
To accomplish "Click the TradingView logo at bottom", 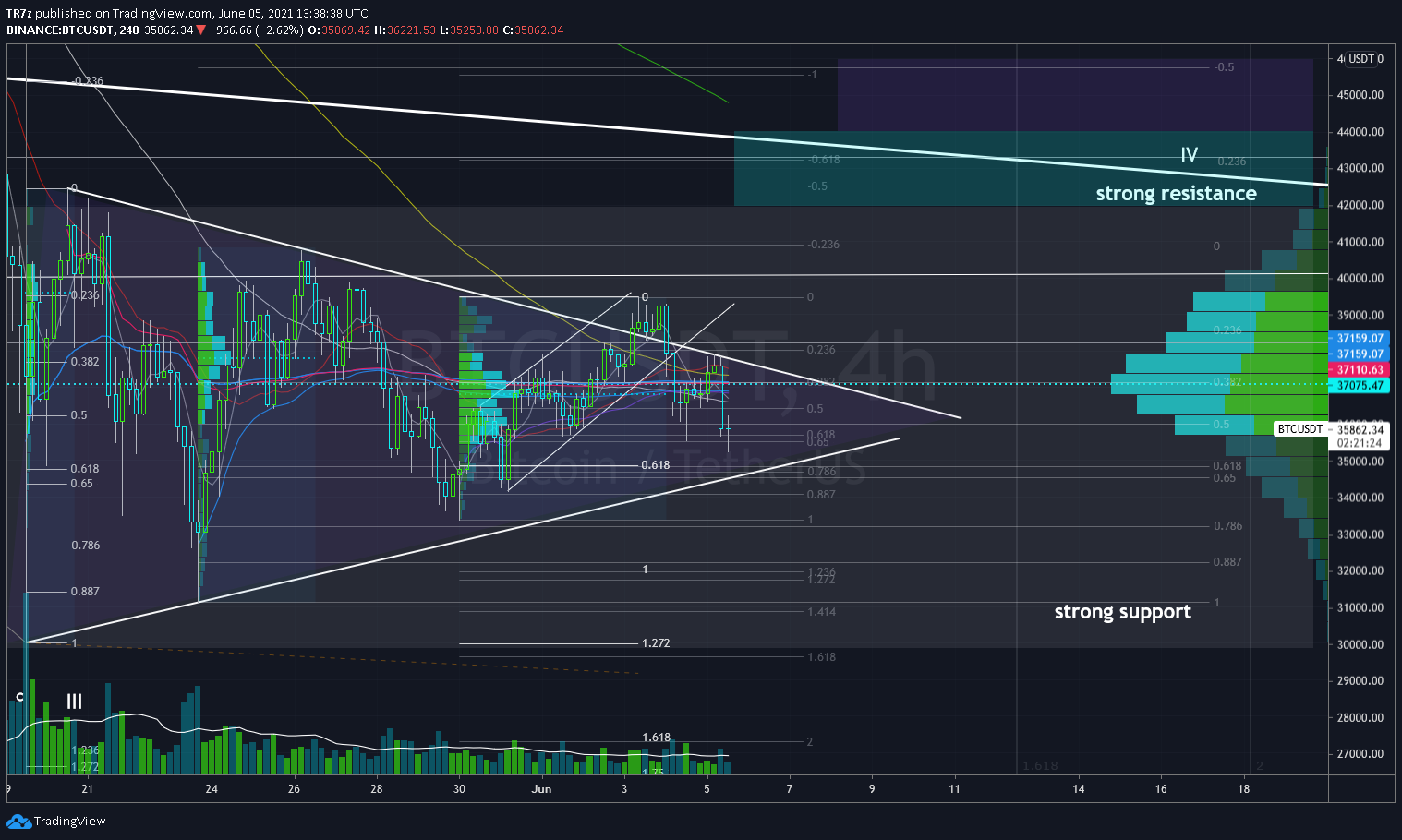I will [x=56, y=821].
